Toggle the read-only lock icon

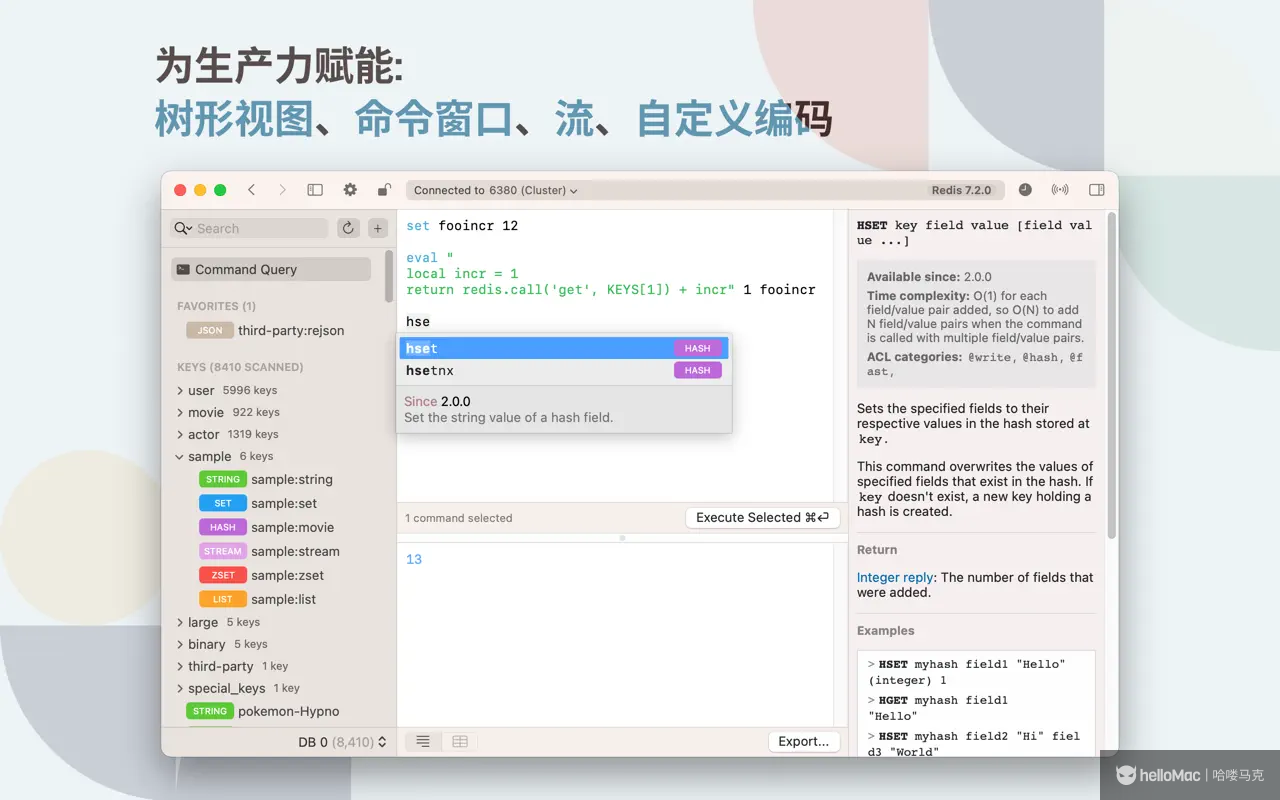[383, 190]
